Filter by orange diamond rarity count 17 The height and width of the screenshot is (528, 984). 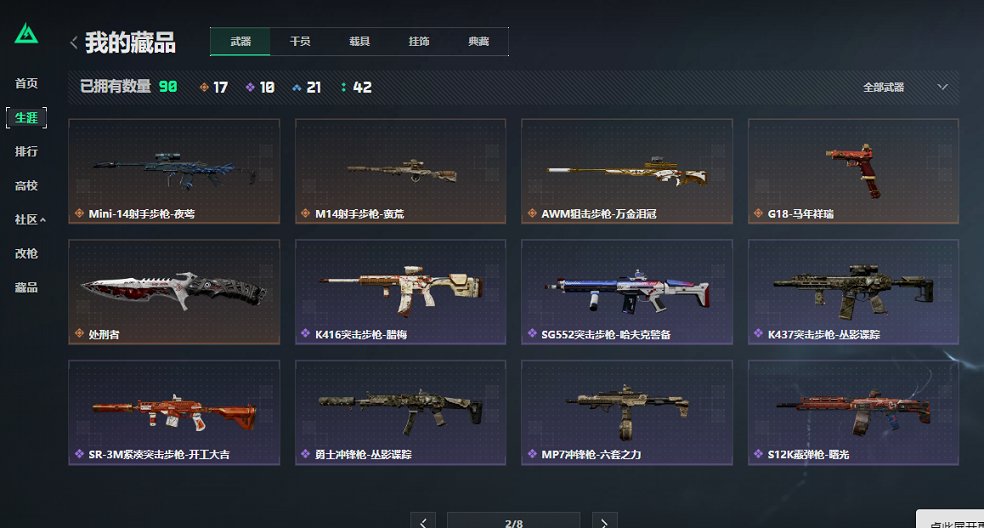click(x=213, y=87)
